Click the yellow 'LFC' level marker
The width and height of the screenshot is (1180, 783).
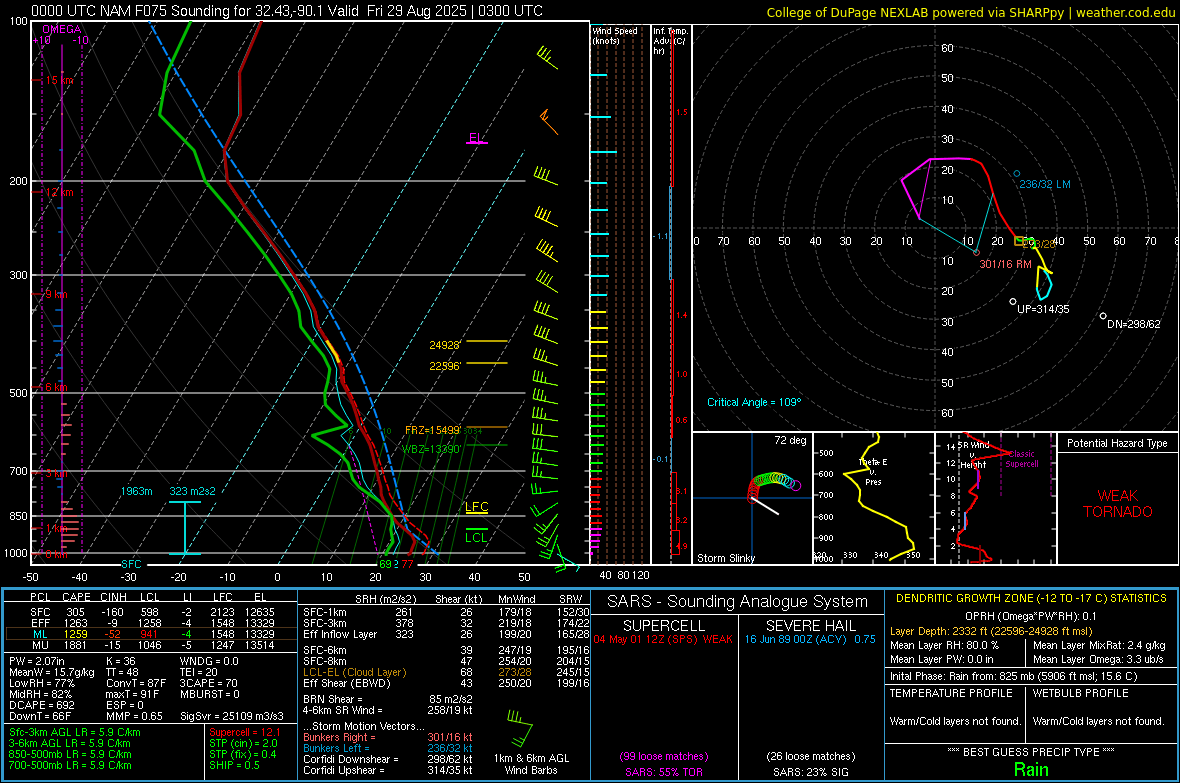click(476, 507)
